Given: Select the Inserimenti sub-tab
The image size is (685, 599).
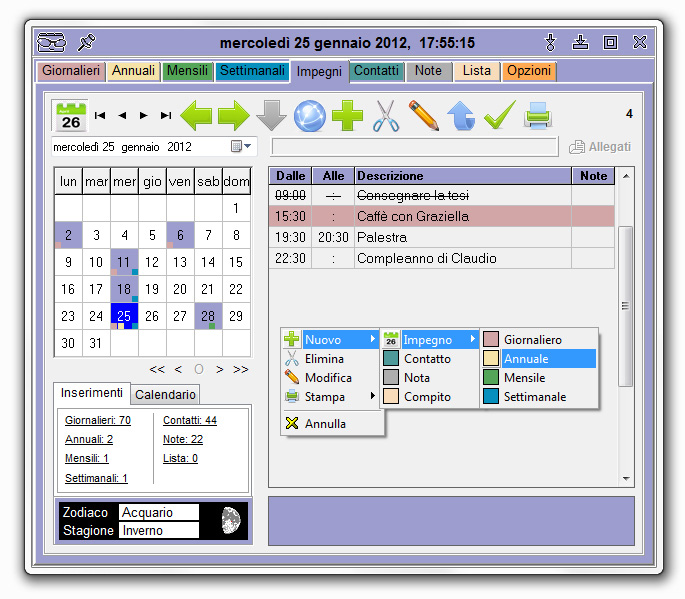Looking at the screenshot, I should pos(92,393).
